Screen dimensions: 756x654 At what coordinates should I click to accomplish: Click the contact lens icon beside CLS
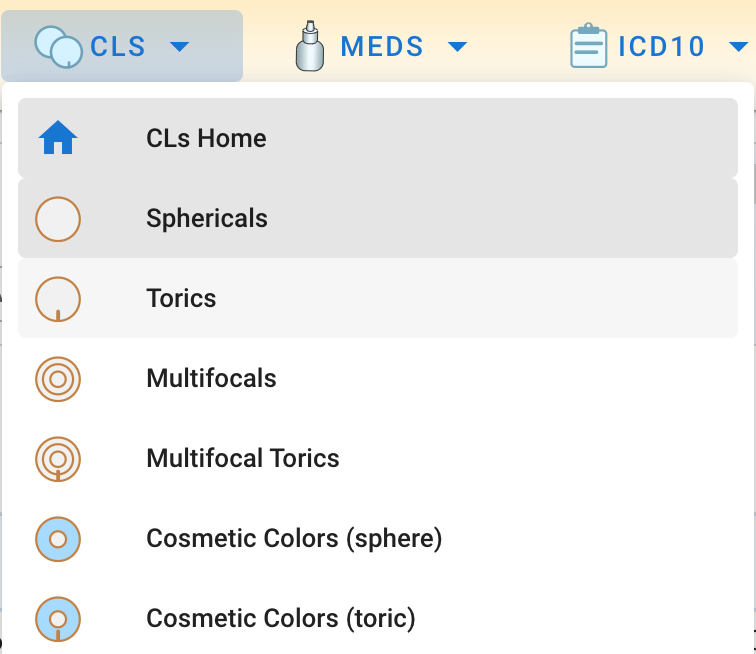[58, 46]
